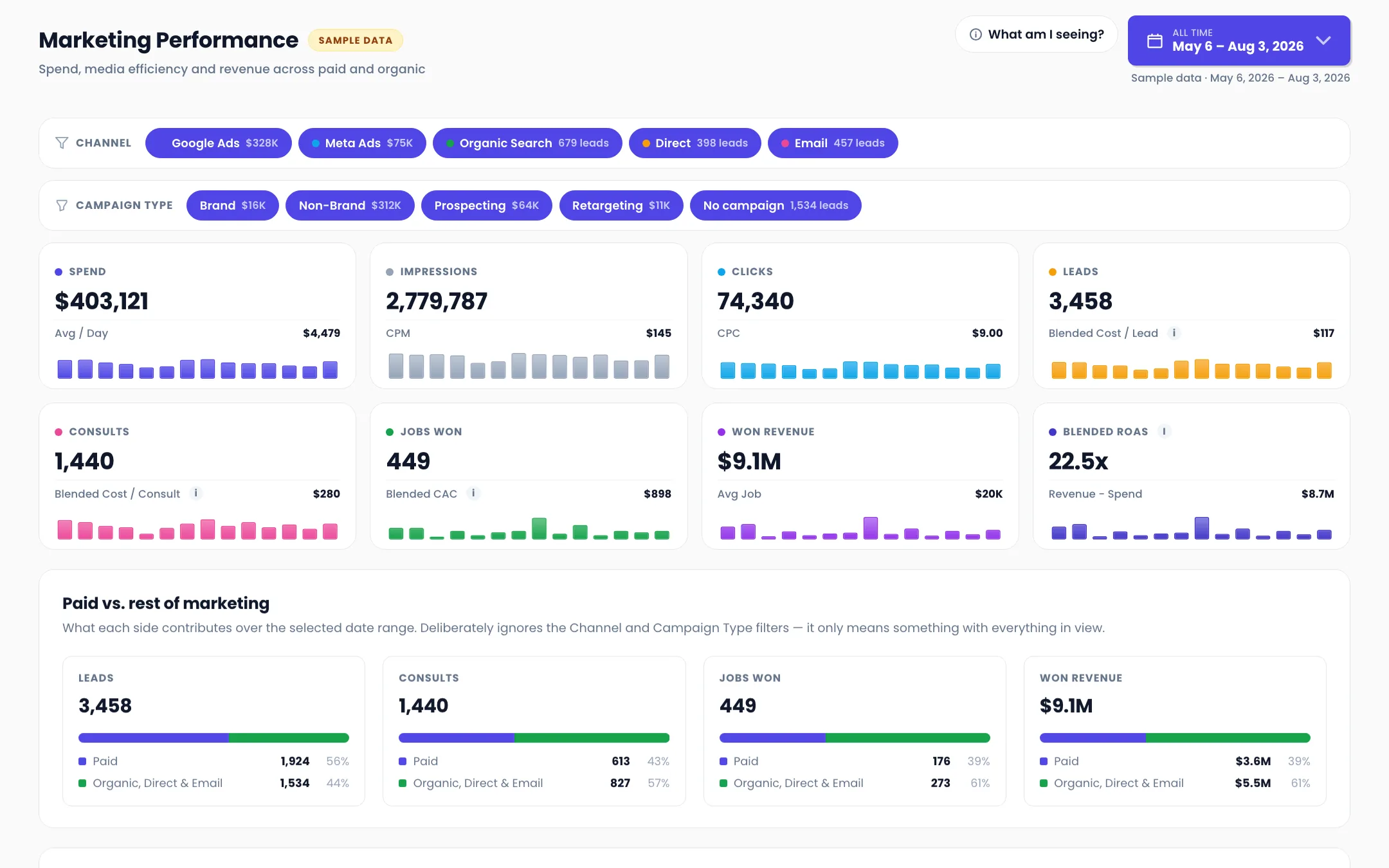The height and width of the screenshot is (868, 1389).
Task: Click the '74,340' clicks value
Action: click(x=756, y=301)
